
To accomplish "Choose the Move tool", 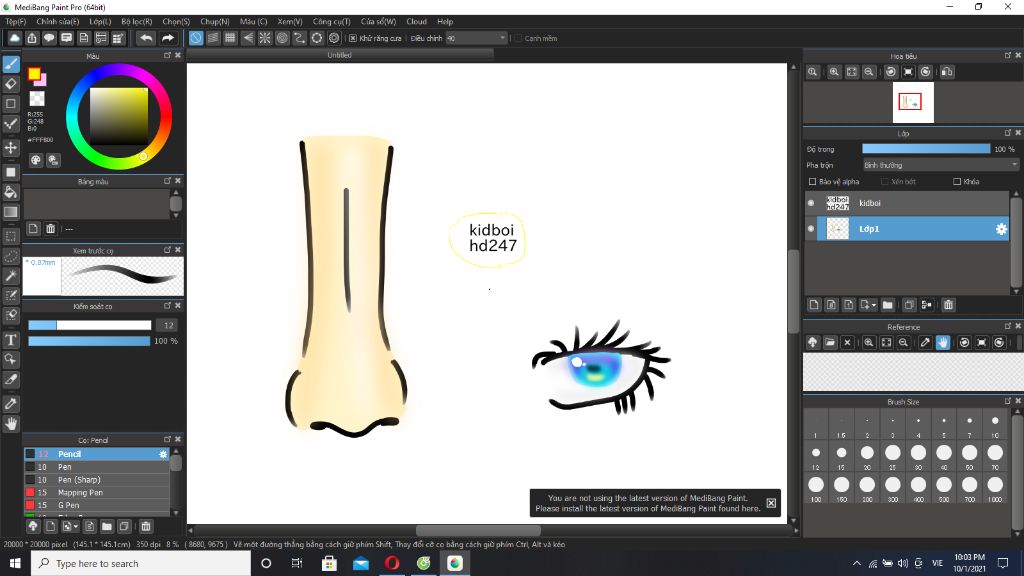I will pos(11,148).
